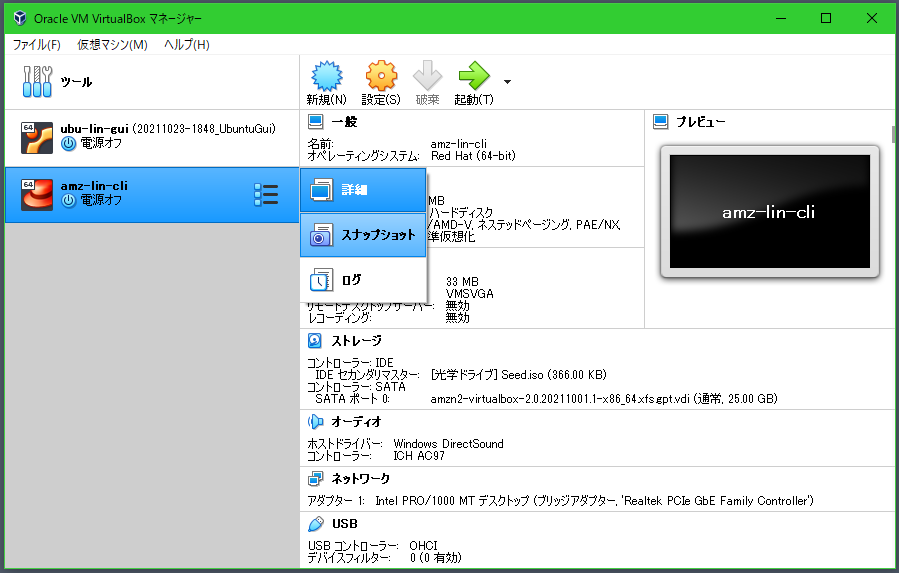Close the VirtualBox manager window
899x573 pixels.
[871, 18]
